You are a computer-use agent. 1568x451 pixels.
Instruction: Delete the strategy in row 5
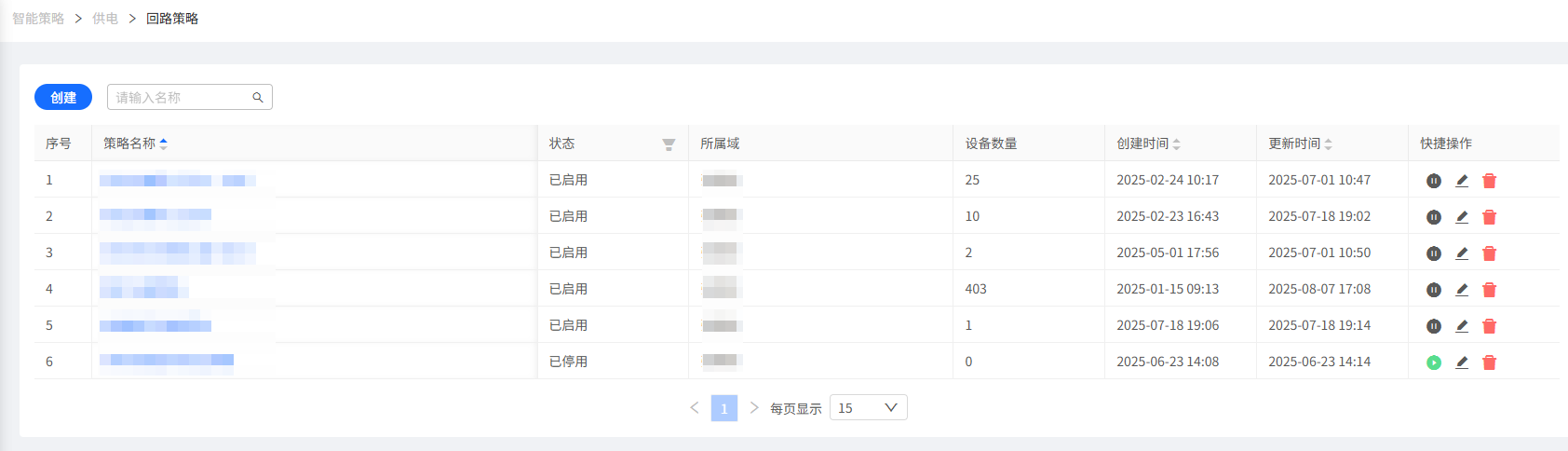[1490, 326]
